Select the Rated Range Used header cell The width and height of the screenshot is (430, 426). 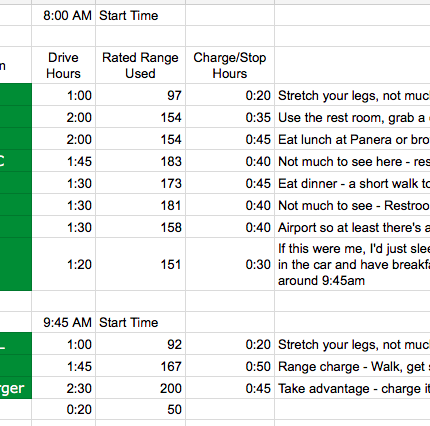(140, 65)
